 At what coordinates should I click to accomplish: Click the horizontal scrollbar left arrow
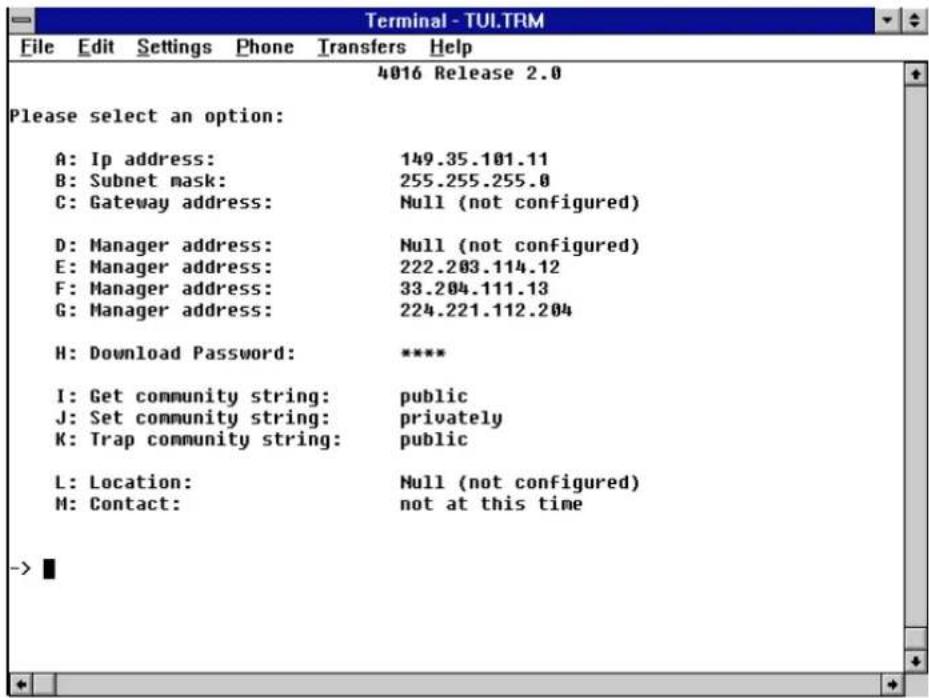pyautogui.click(x=21, y=685)
